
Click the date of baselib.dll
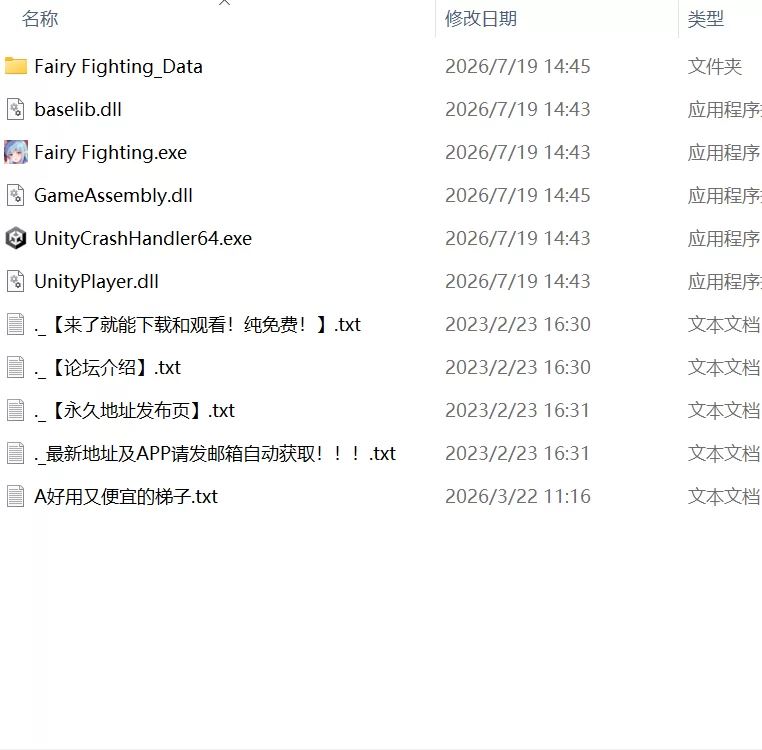pyautogui.click(x=518, y=109)
